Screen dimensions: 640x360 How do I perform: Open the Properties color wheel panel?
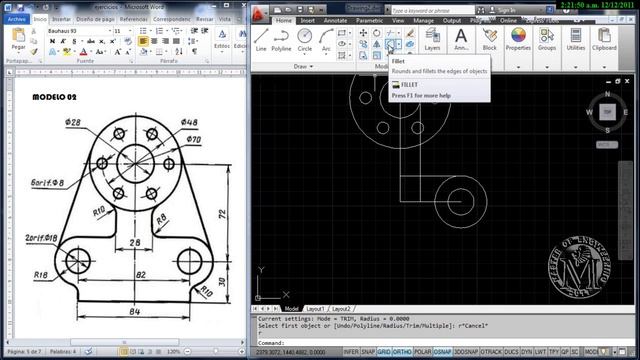[518, 40]
